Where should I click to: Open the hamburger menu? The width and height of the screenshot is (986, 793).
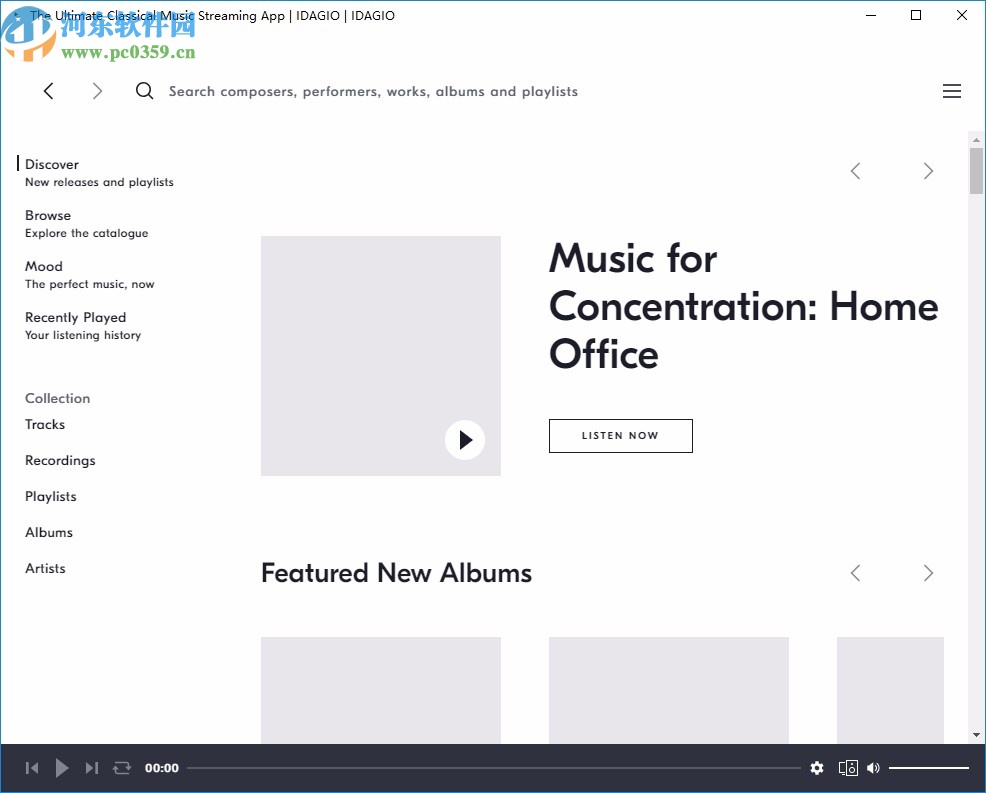(x=951, y=91)
